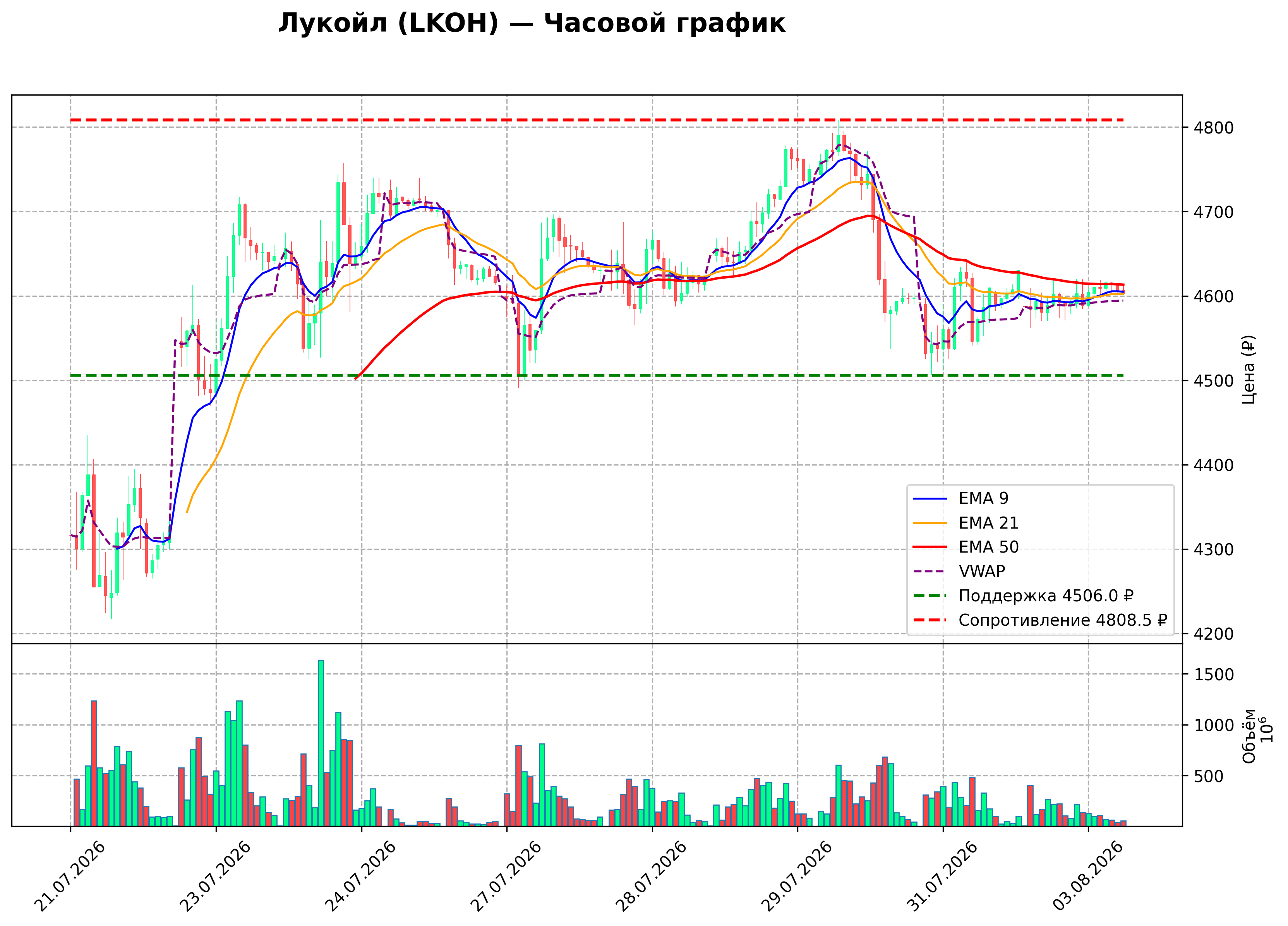Viewport: 1288px width, 926px height.
Task: Select the EMA 9 legend entry
Action: (960, 498)
